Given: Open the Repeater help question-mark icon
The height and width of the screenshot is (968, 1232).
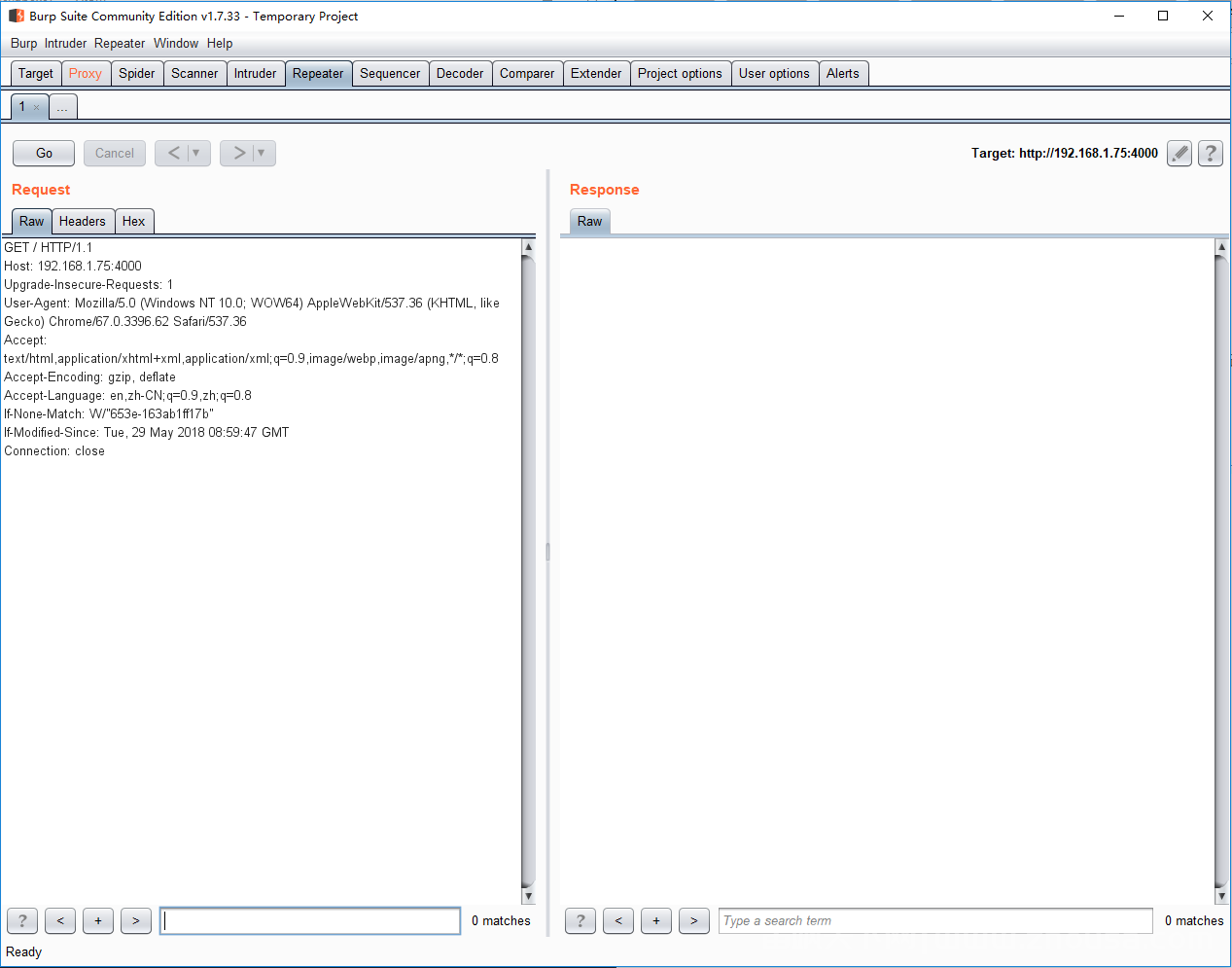Looking at the screenshot, I should [1211, 153].
